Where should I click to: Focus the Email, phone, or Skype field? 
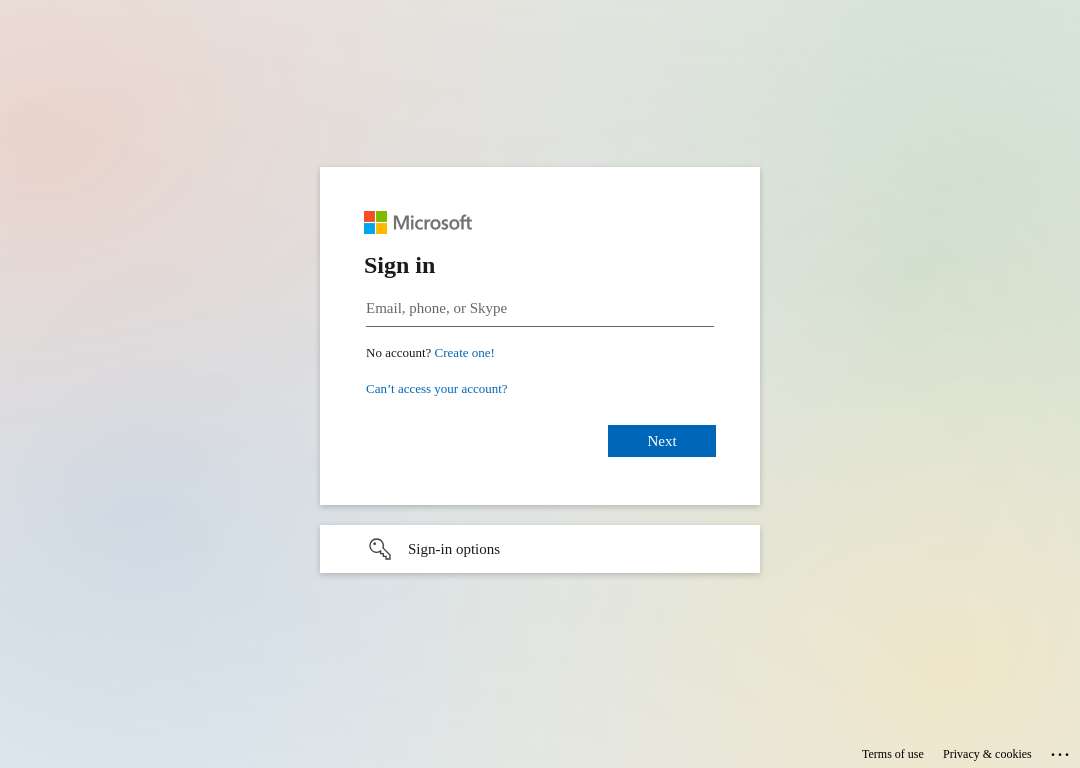coord(540,309)
